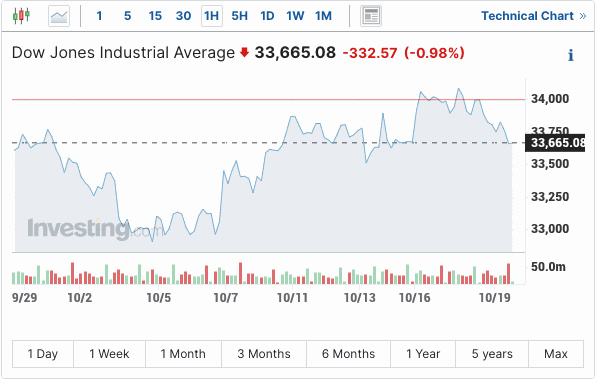
Task: Show the Max range
Action: click(556, 354)
